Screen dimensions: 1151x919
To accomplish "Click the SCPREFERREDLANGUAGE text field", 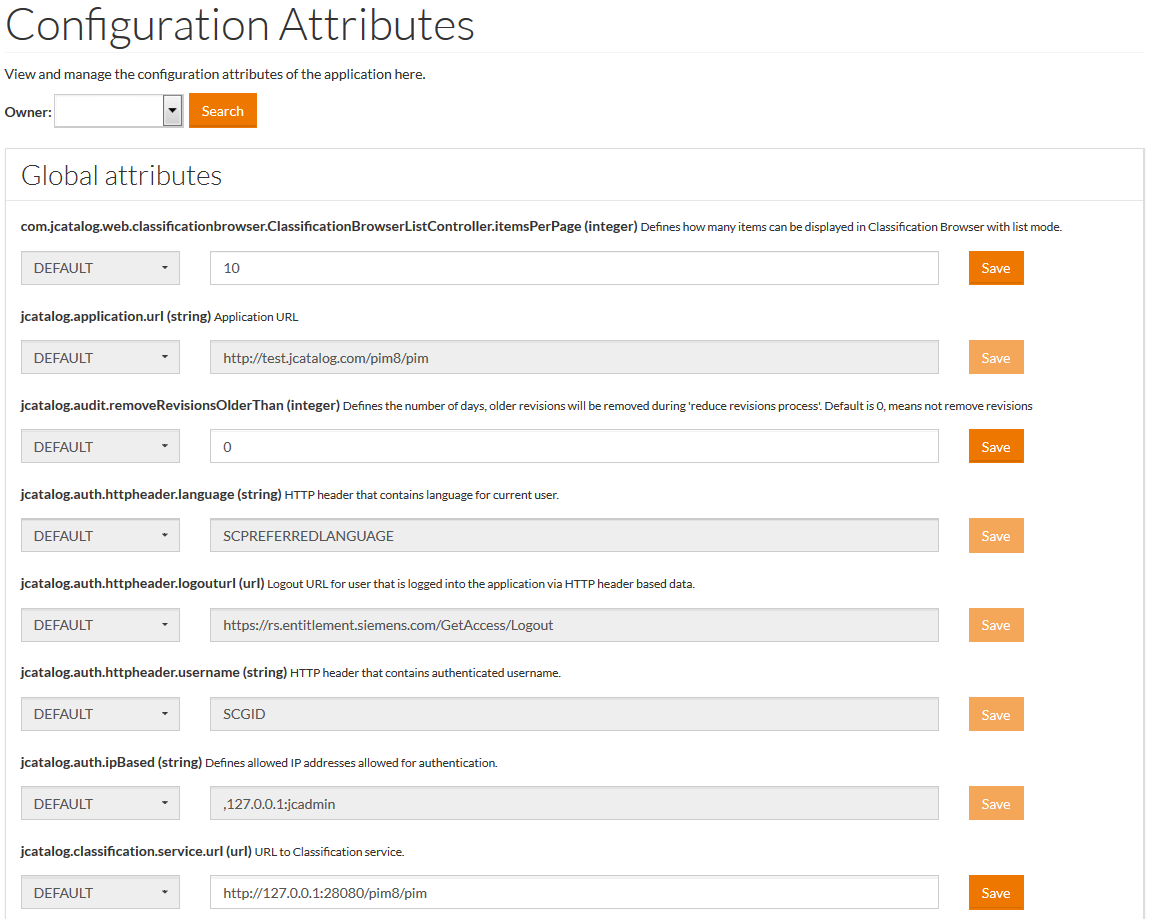I will point(574,536).
